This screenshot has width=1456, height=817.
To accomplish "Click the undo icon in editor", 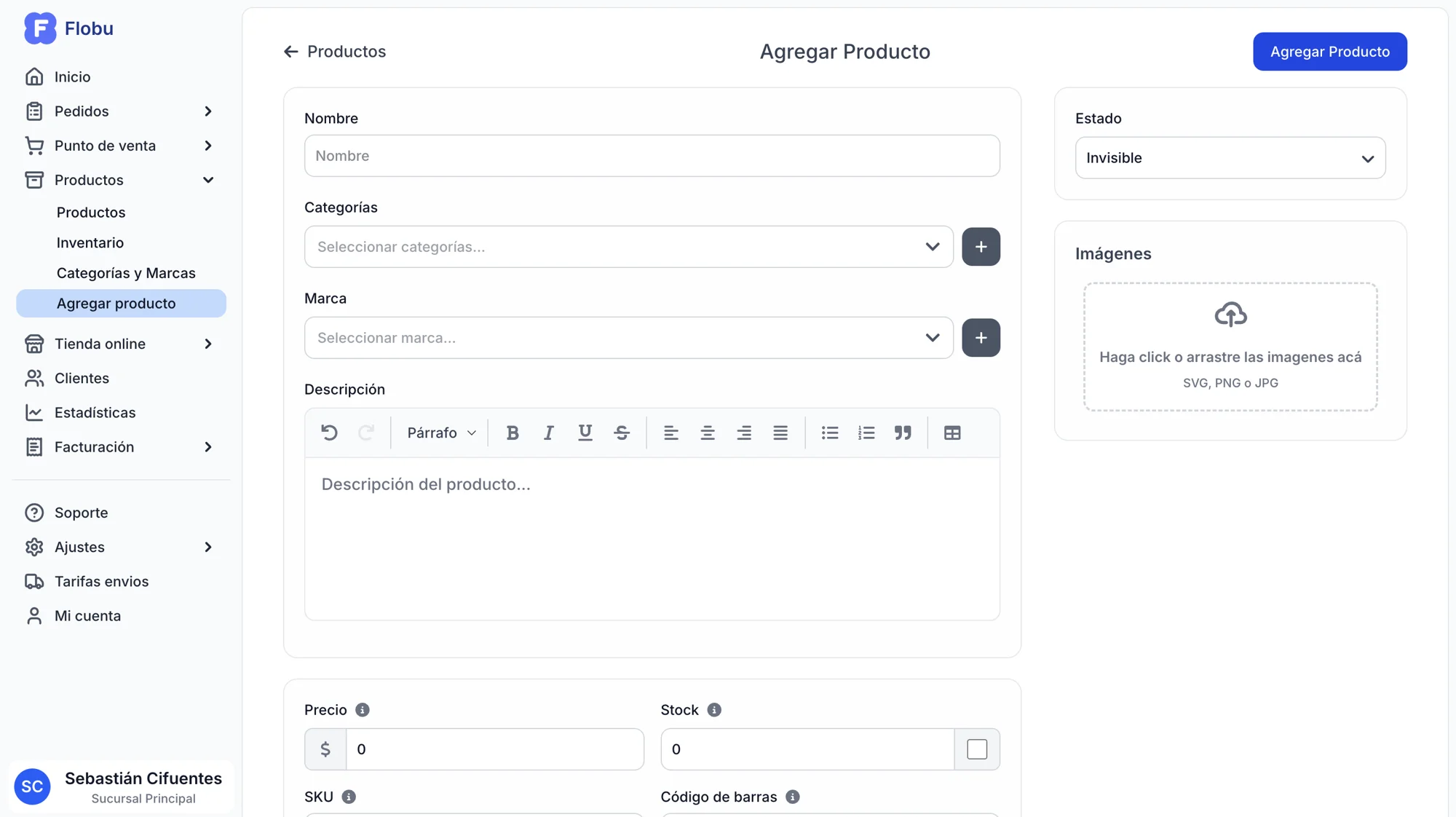I will (329, 433).
